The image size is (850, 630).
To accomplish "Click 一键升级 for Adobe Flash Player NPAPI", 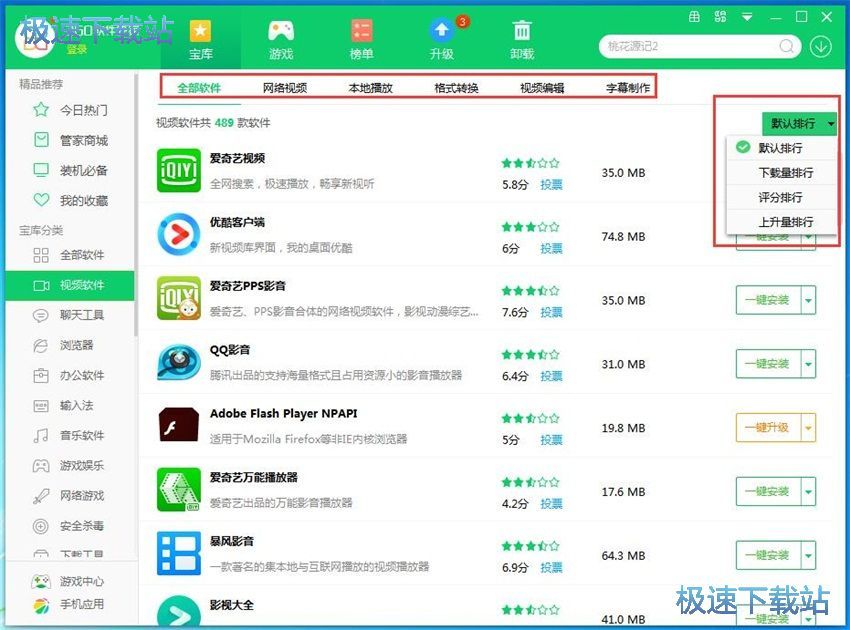I will [x=768, y=428].
